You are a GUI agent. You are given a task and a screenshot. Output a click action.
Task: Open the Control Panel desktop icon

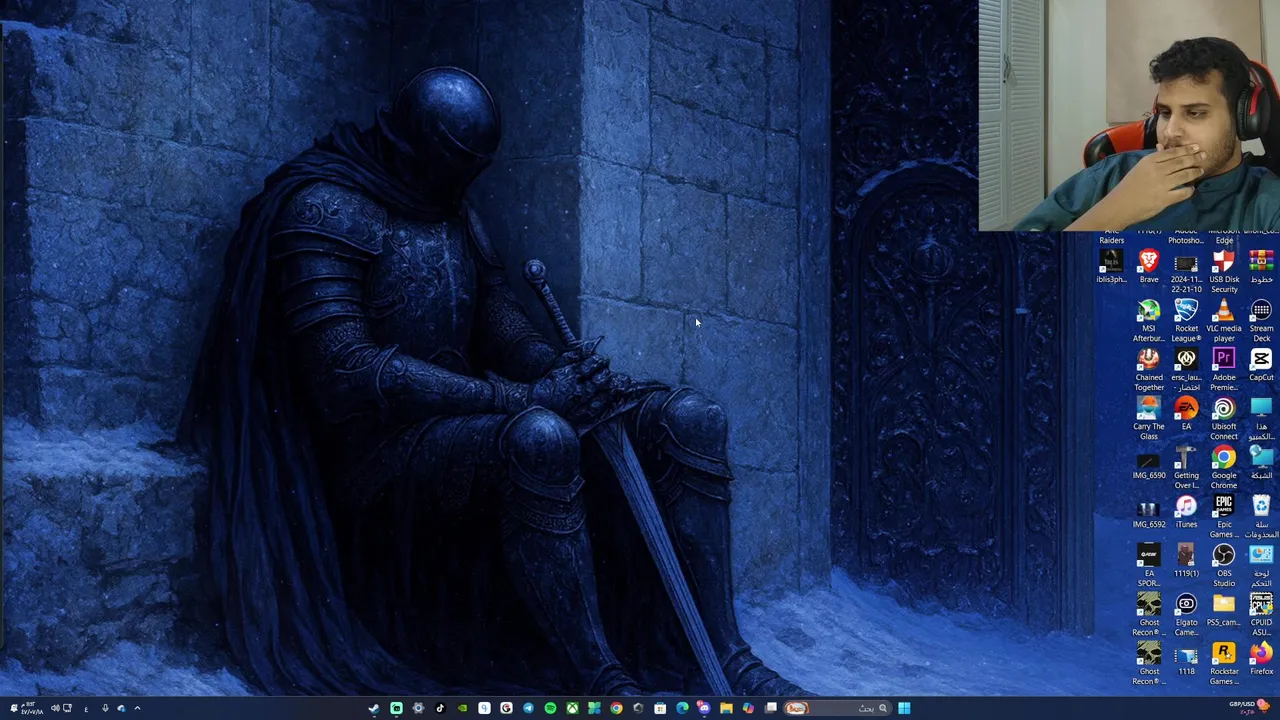[1261, 565]
